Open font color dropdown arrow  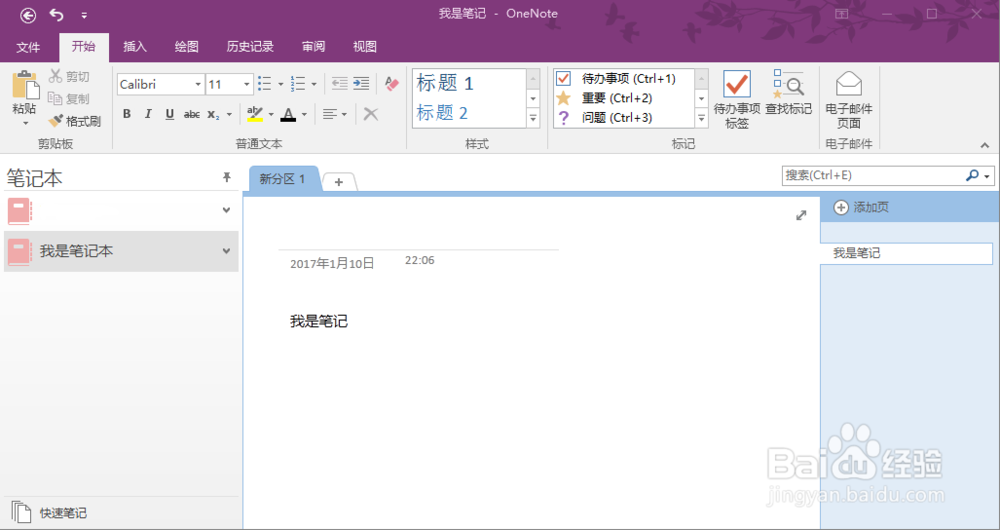pyautogui.click(x=304, y=115)
